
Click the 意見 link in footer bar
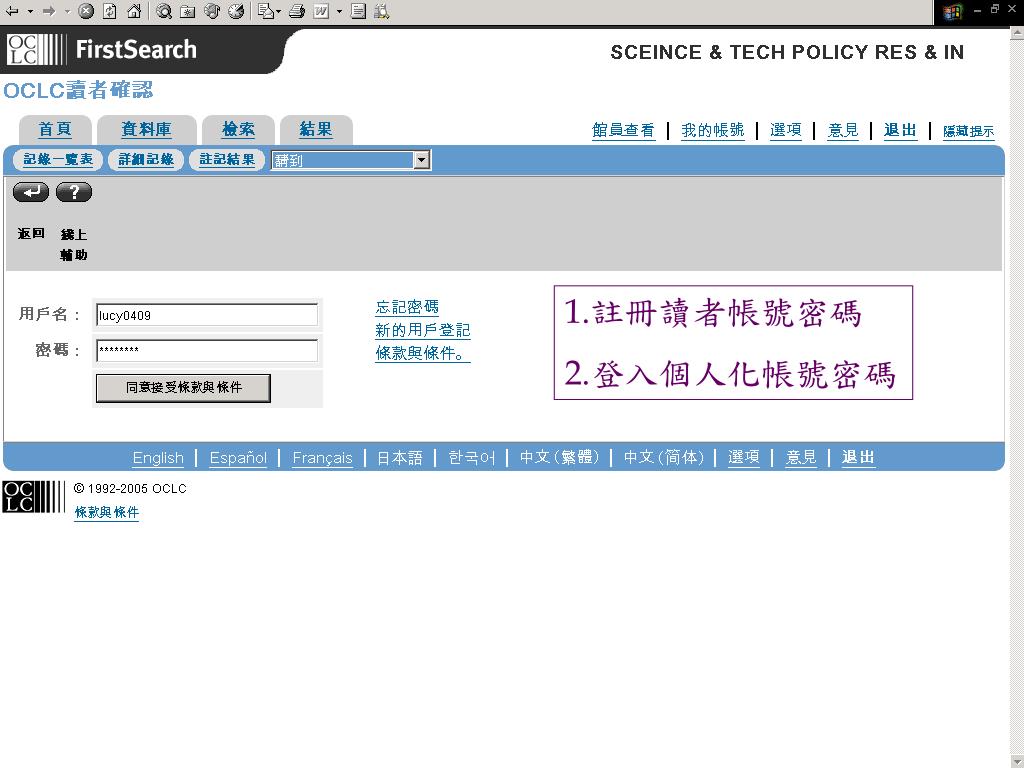tap(801, 458)
